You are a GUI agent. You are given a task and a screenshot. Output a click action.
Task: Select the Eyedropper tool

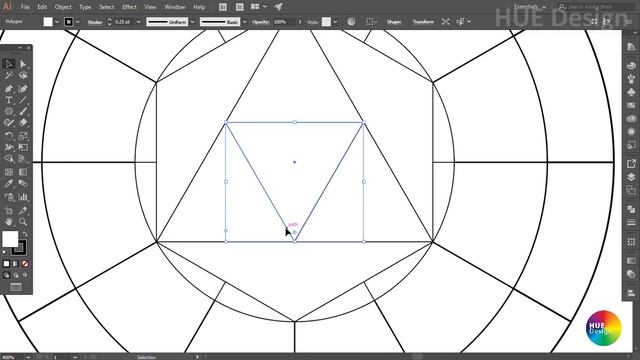click(9, 184)
